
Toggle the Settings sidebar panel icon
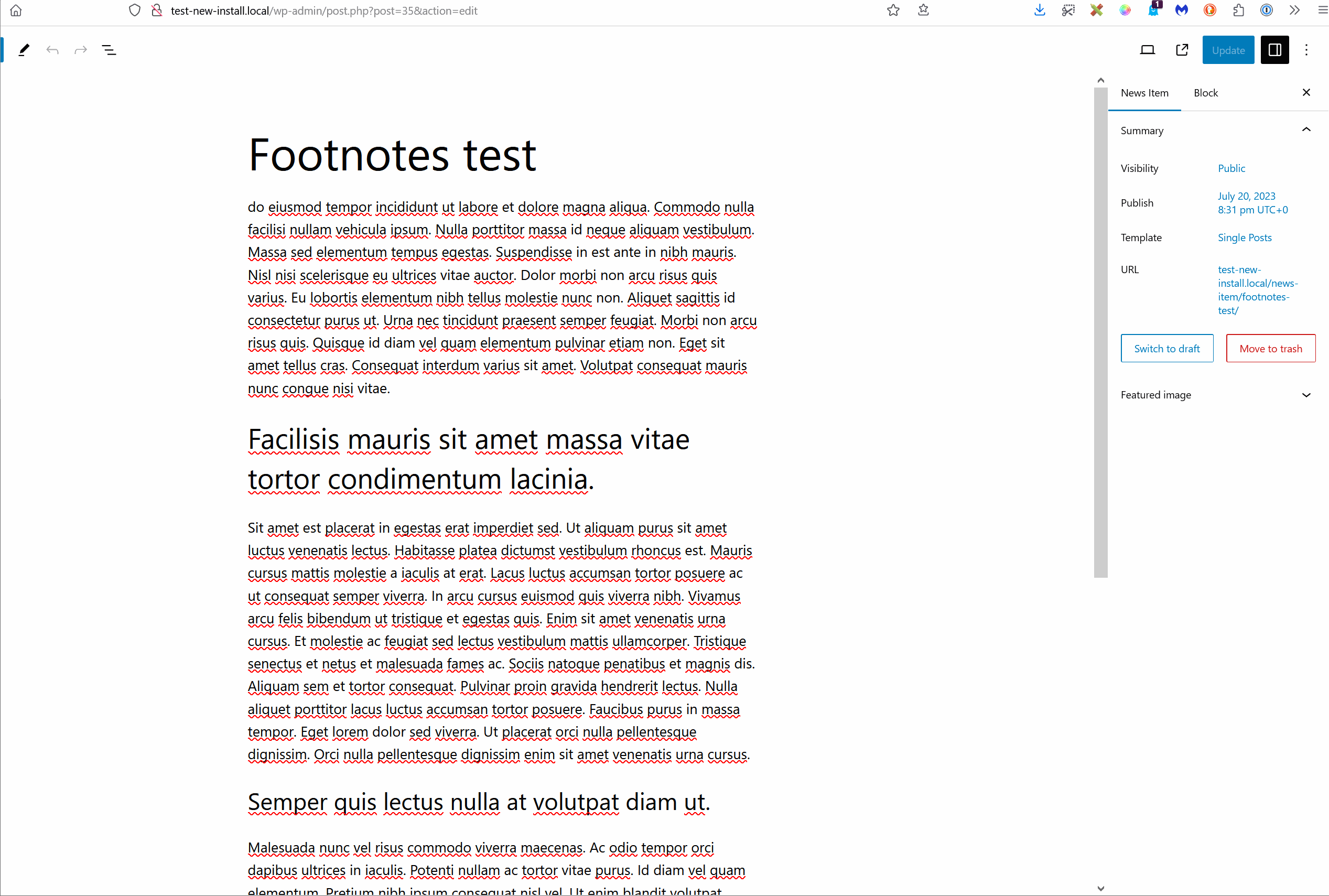[1274, 50]
